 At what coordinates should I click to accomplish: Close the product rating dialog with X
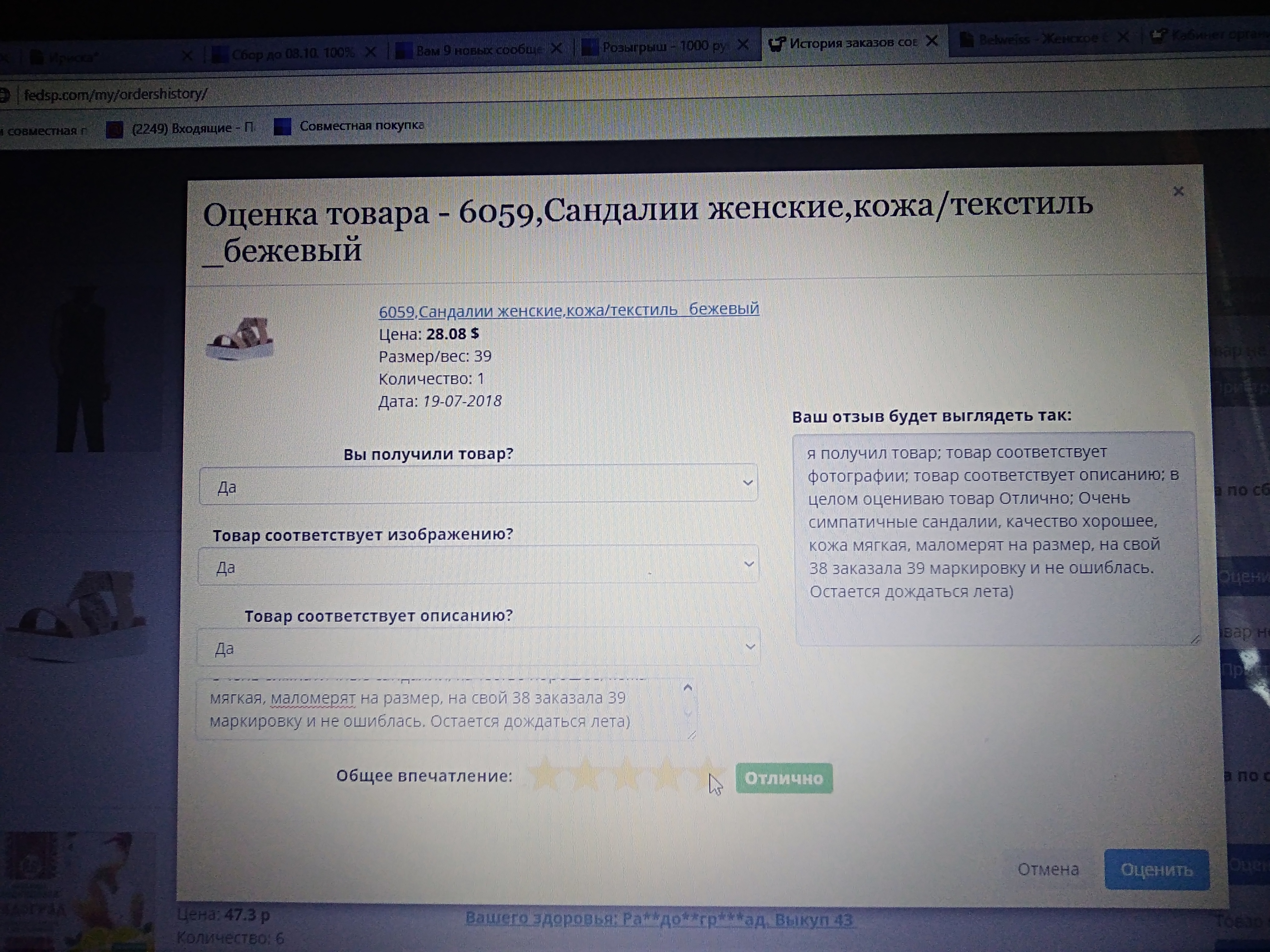click(x=1178, y=191)
